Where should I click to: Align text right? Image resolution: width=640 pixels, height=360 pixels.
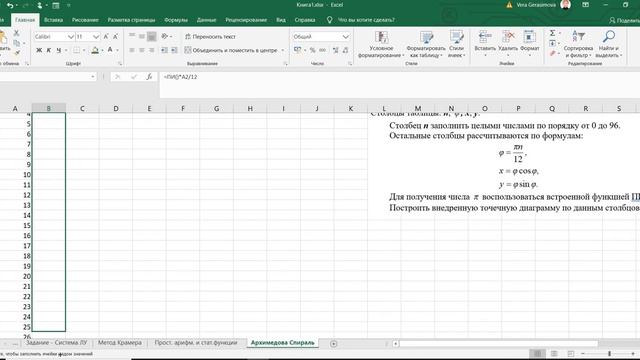[151, 50]
